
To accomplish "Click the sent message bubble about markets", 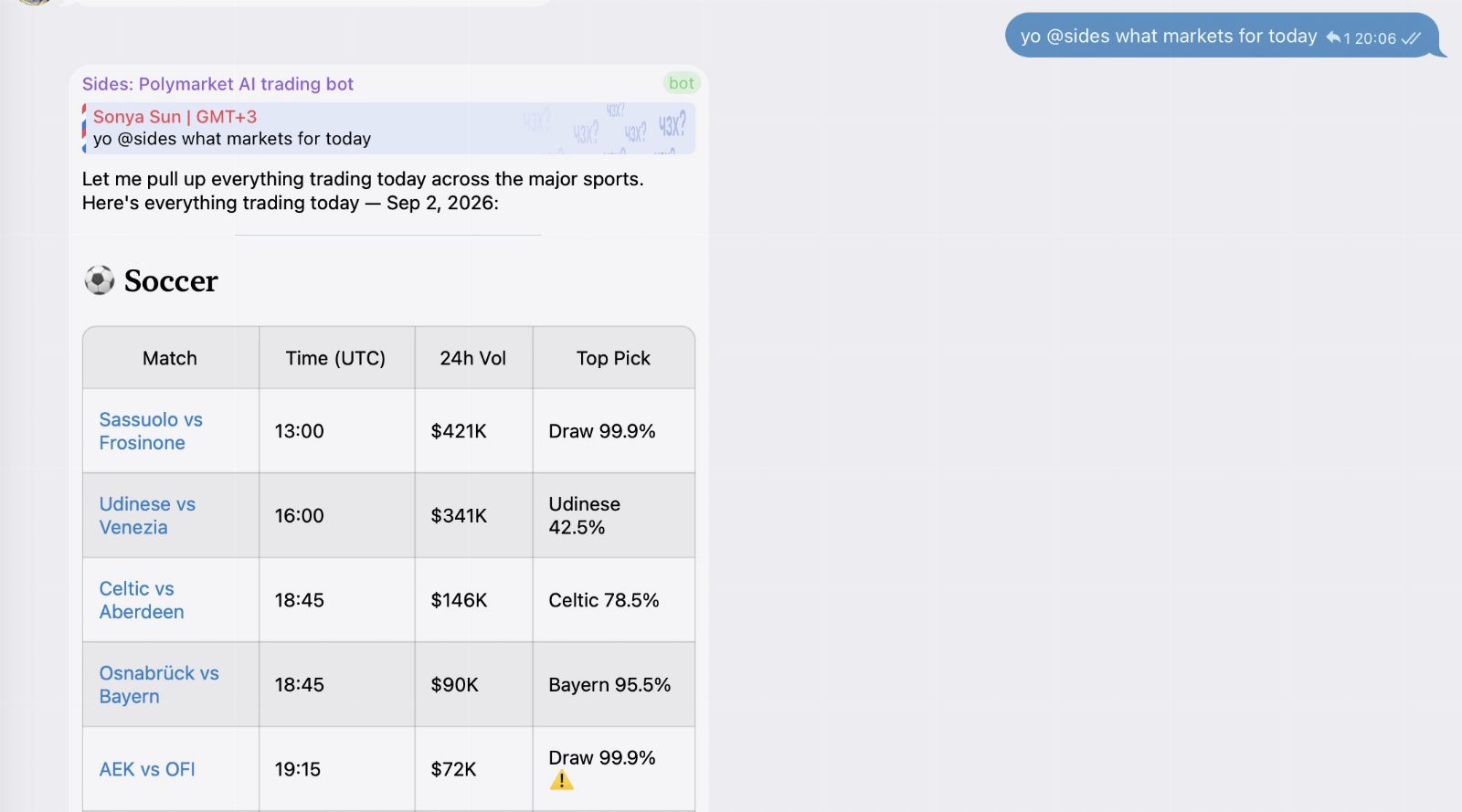I will 1222,36.
